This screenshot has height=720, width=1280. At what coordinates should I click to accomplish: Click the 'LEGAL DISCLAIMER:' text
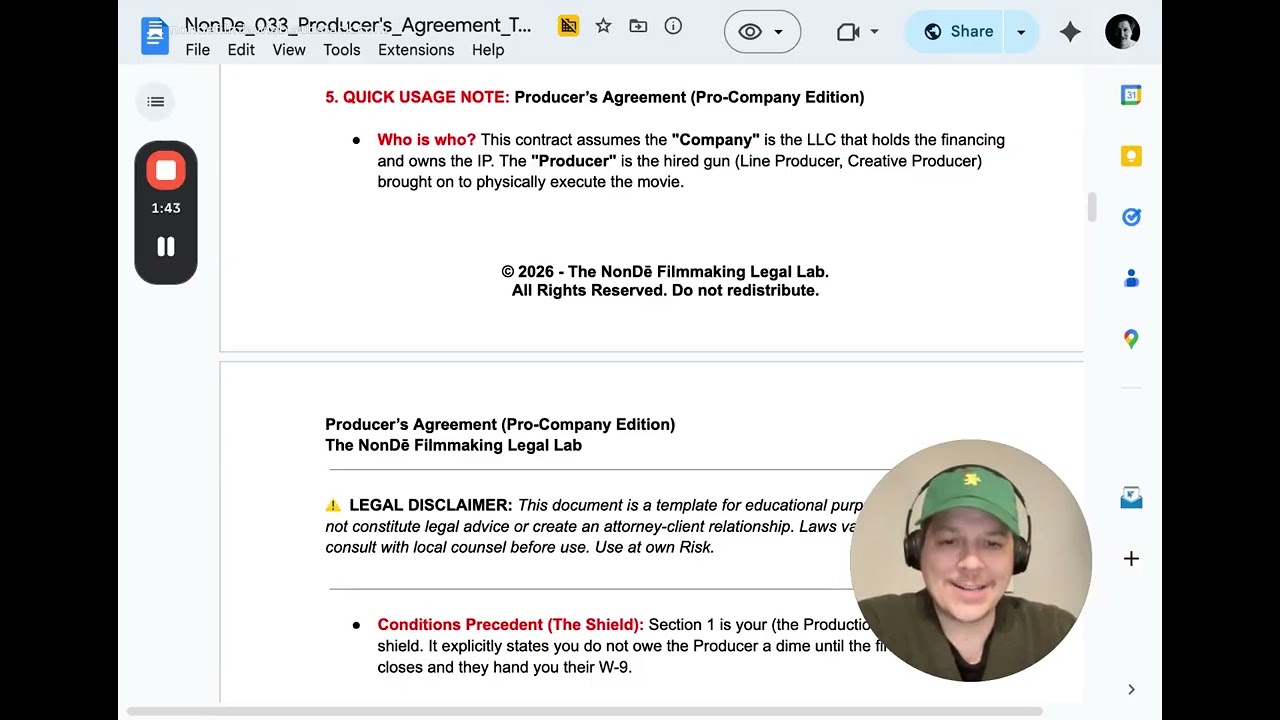click(x=431, y=506)
